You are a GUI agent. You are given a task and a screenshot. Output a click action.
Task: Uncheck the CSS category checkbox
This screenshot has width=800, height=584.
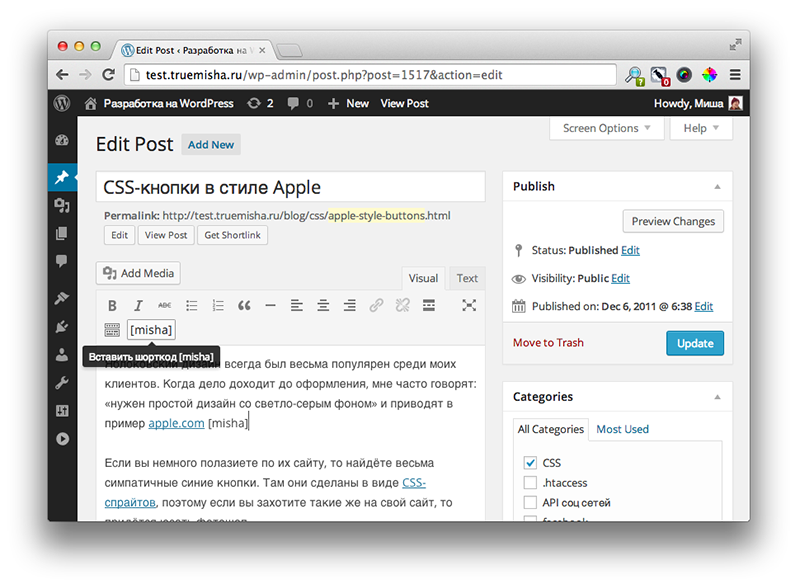[530, 463]
